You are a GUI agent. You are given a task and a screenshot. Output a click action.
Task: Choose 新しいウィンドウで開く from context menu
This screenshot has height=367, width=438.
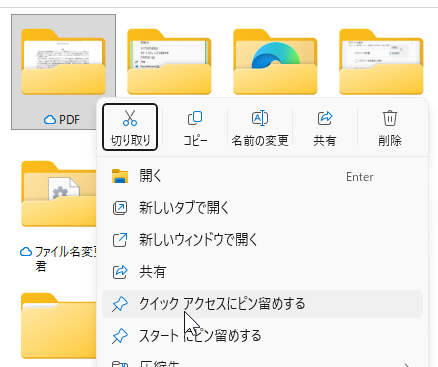[x=262, y=240]
